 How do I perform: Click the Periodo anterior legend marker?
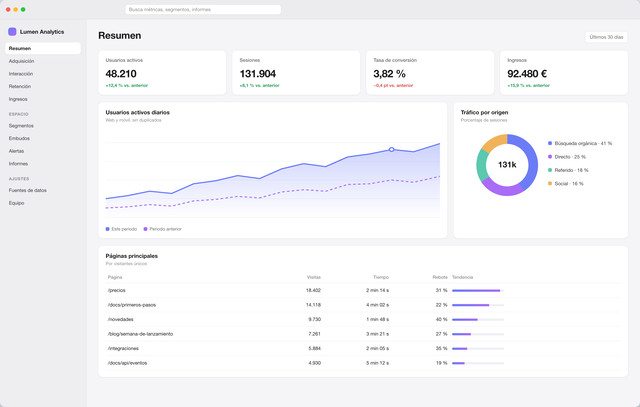click(x=145, y=229)
